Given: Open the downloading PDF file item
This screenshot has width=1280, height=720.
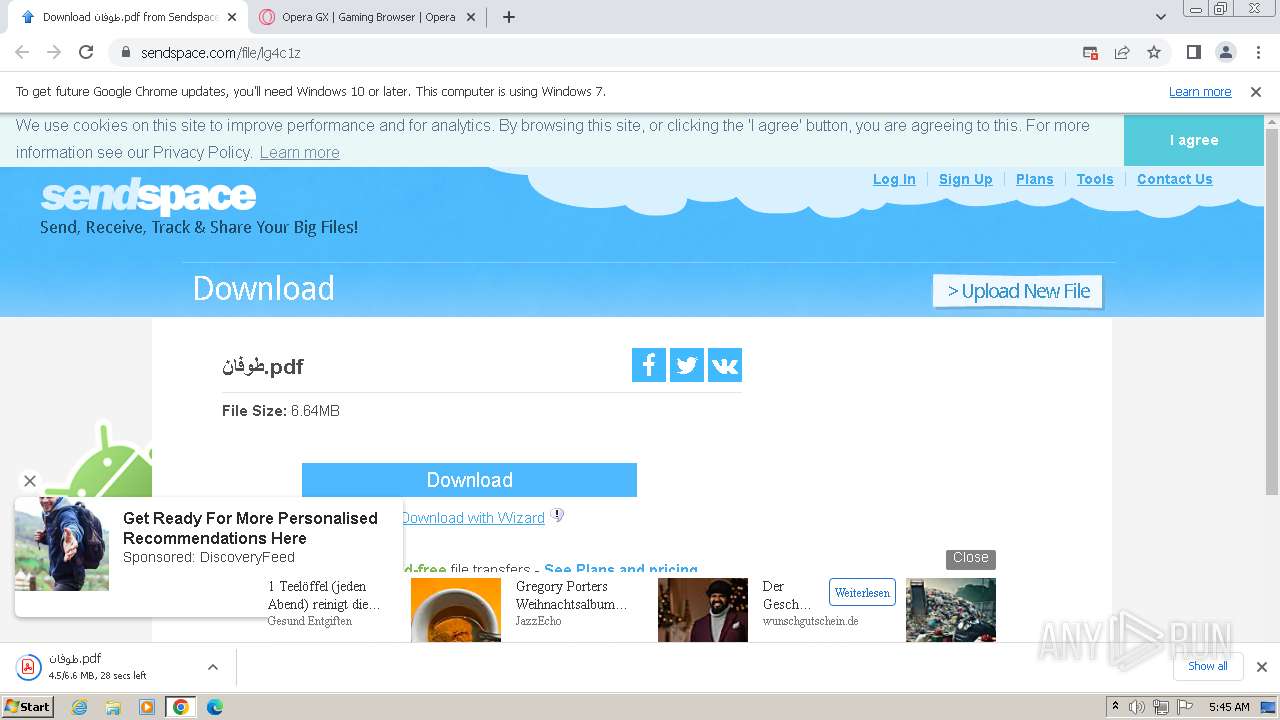Looking at the screenshot, I should (100, 667).
